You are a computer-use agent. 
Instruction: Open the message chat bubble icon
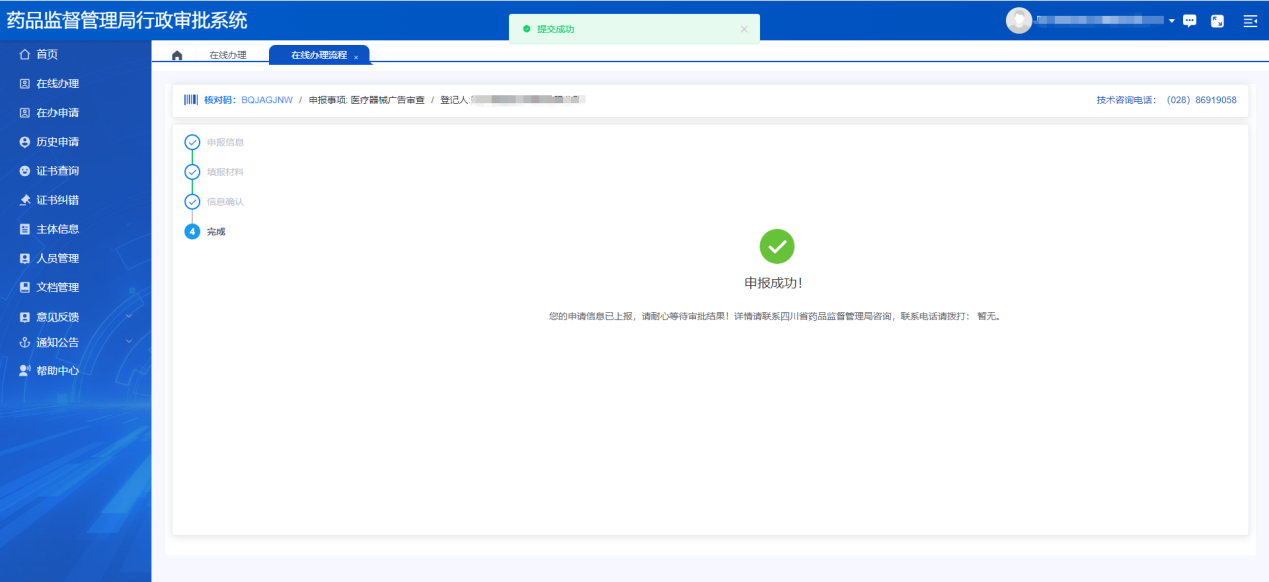point(1190,21)
